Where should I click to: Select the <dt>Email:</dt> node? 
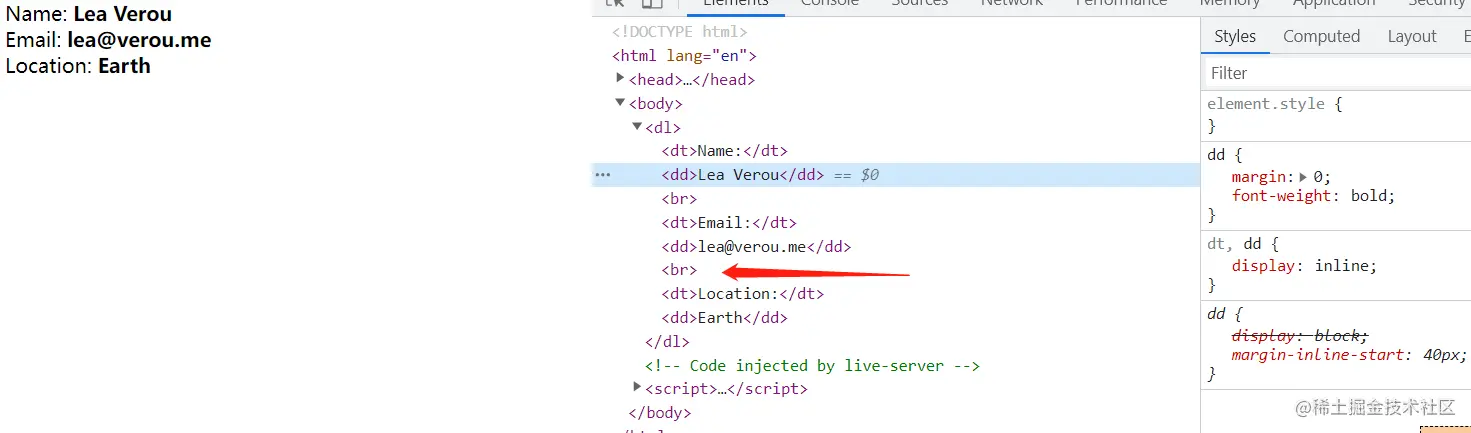pos(729,223)
